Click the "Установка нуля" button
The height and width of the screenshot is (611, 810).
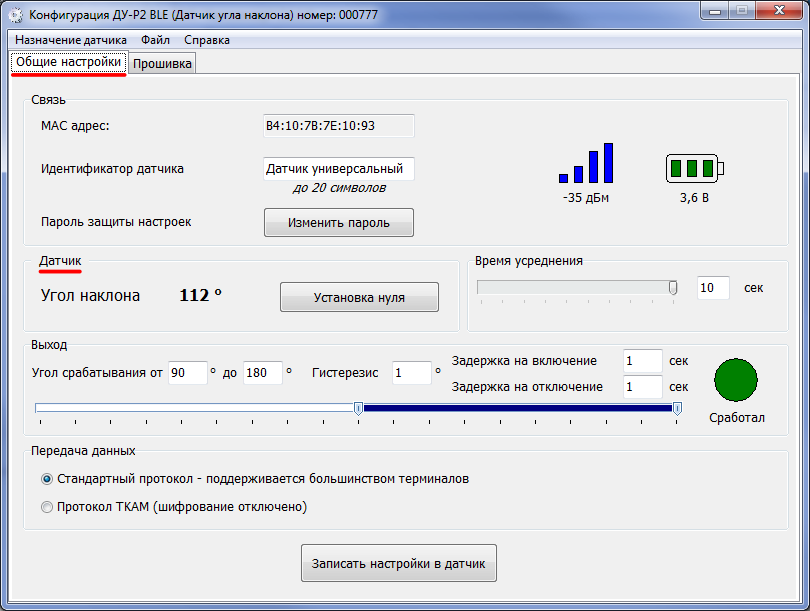click(360, 297)
